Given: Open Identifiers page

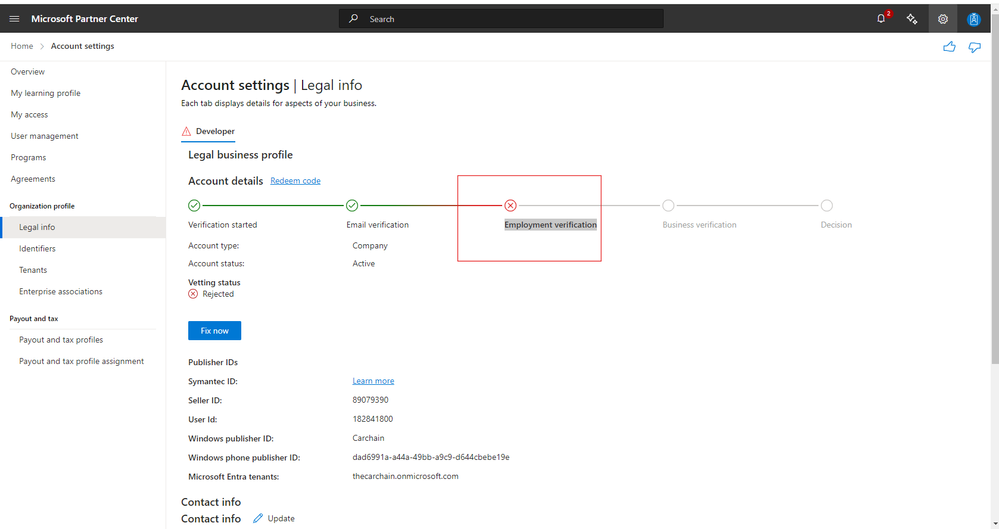Looking at the screenshot, I should 37,249.
